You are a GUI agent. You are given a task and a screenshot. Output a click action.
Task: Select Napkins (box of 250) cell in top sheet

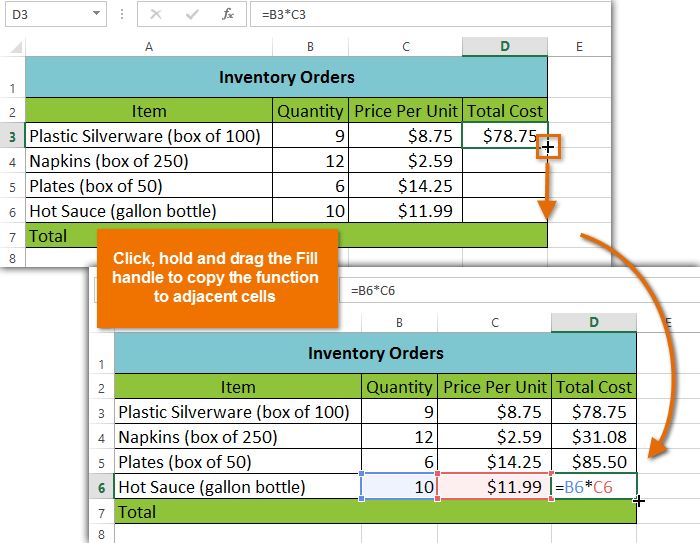tap(149, 161)
